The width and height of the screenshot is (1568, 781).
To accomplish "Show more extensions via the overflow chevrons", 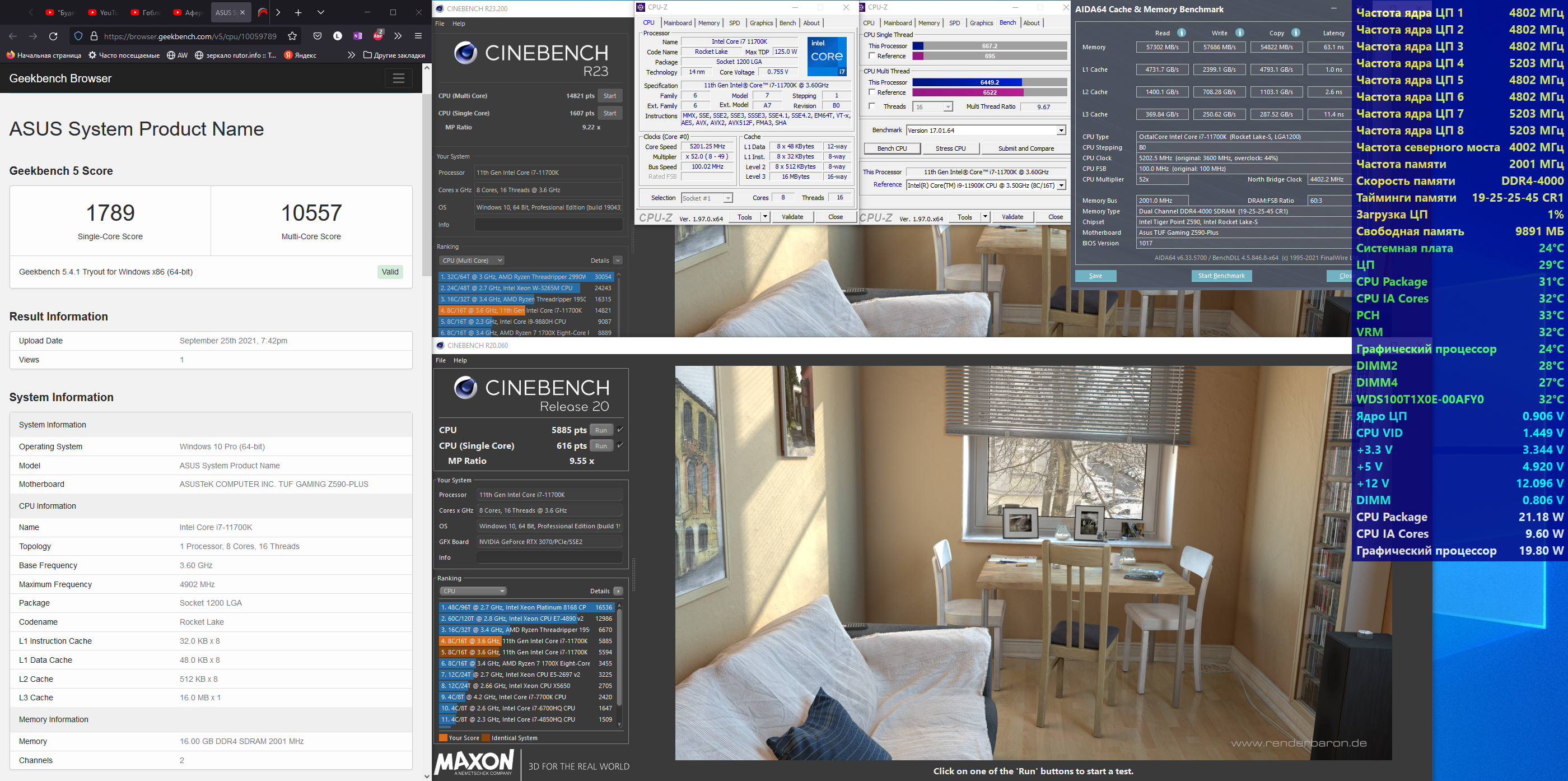I will click(x=398, y=36).
